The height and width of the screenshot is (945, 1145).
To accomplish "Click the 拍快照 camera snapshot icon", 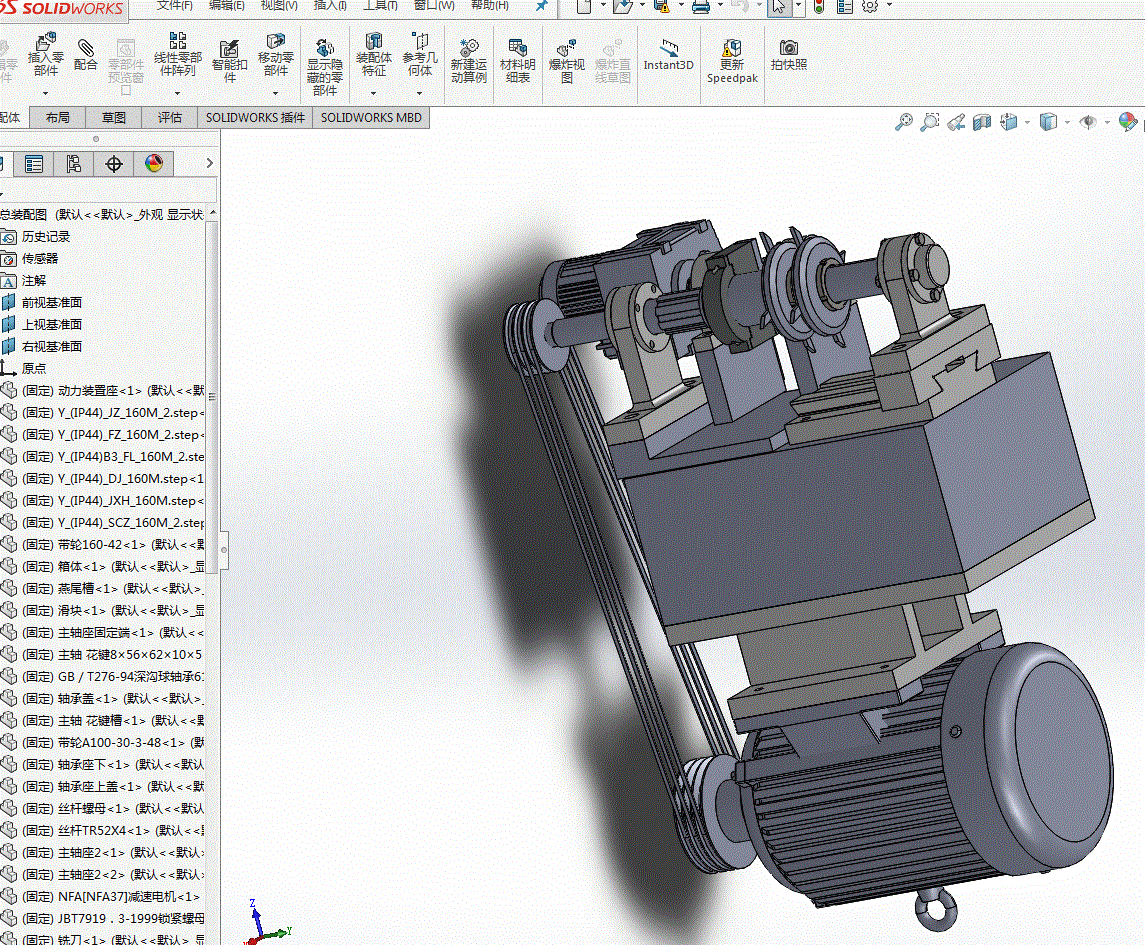I will (789, 48).
